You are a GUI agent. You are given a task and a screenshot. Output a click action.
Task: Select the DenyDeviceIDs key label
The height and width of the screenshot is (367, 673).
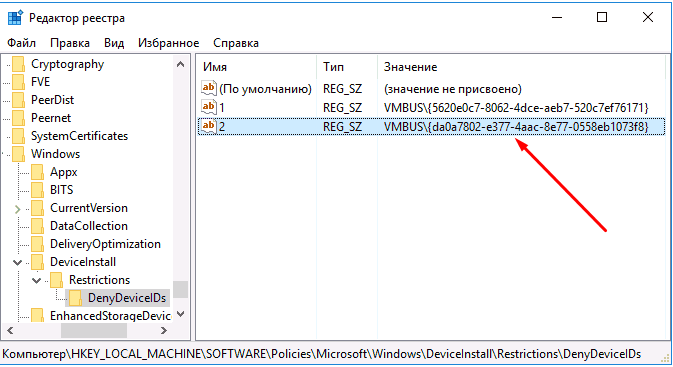tap(127, 298)
